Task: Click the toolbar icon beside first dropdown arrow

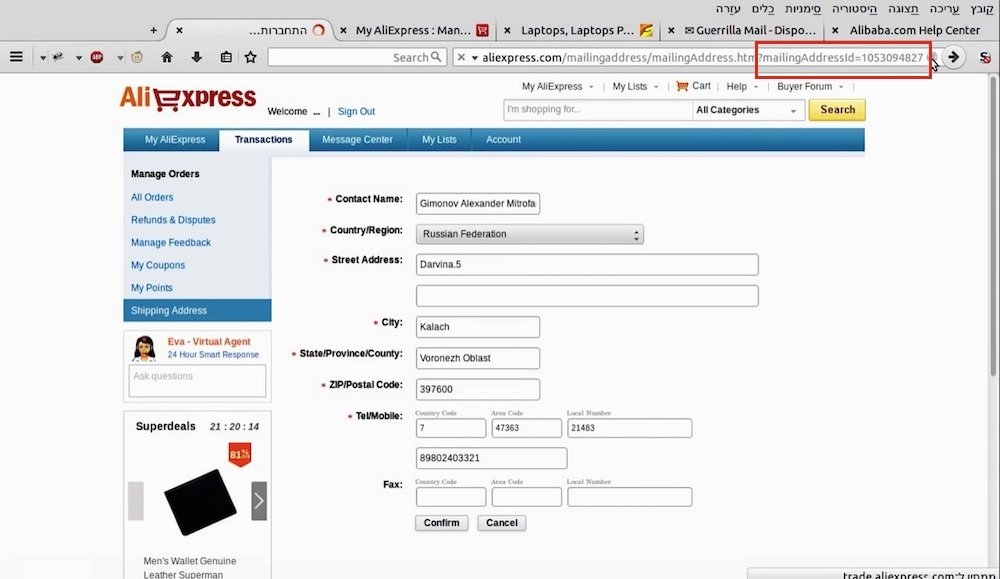Action: [58, 57]
